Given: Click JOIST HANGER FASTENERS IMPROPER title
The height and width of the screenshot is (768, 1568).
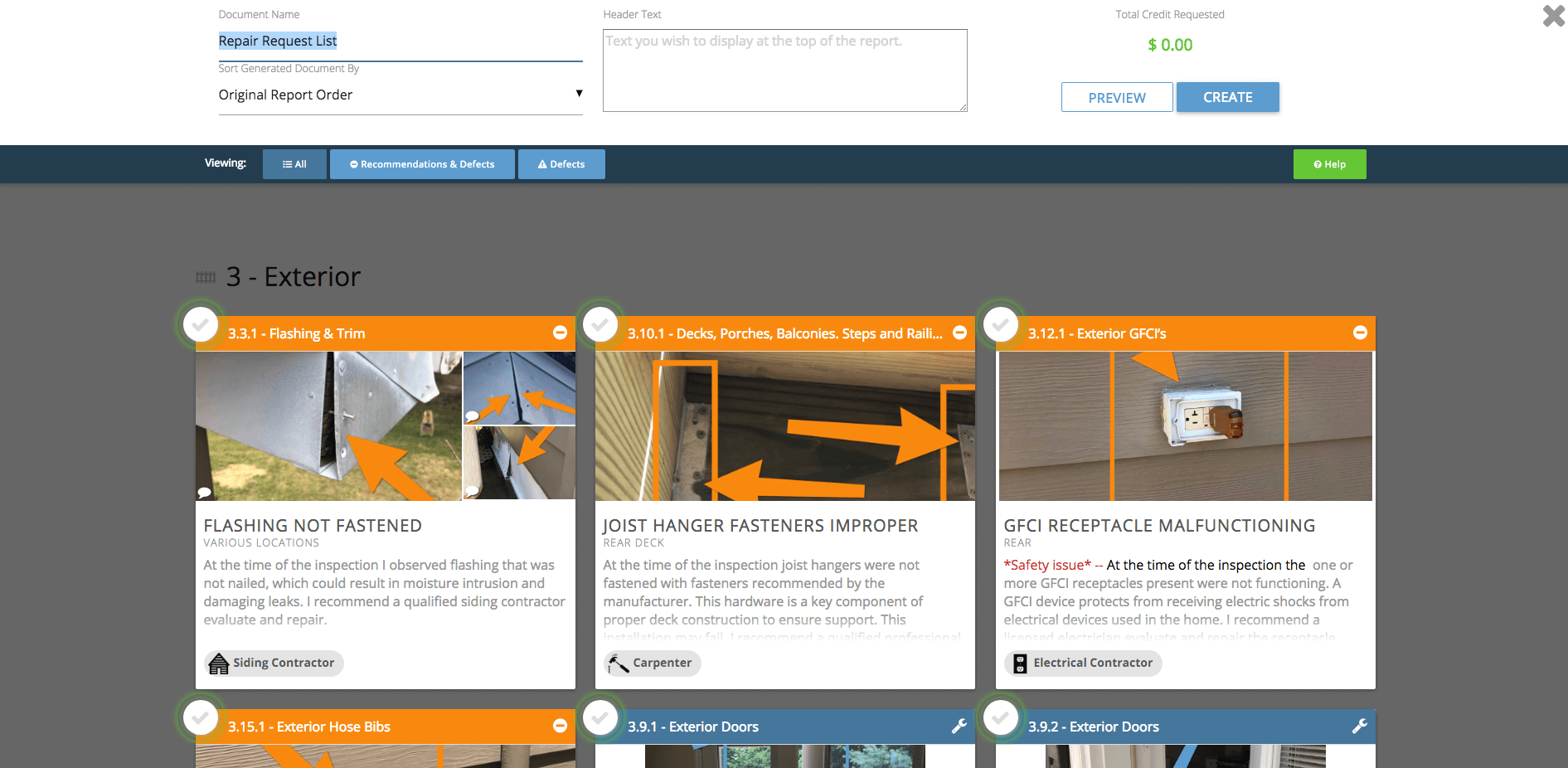Looking at the screenshot, I should [x=760, y=526].
